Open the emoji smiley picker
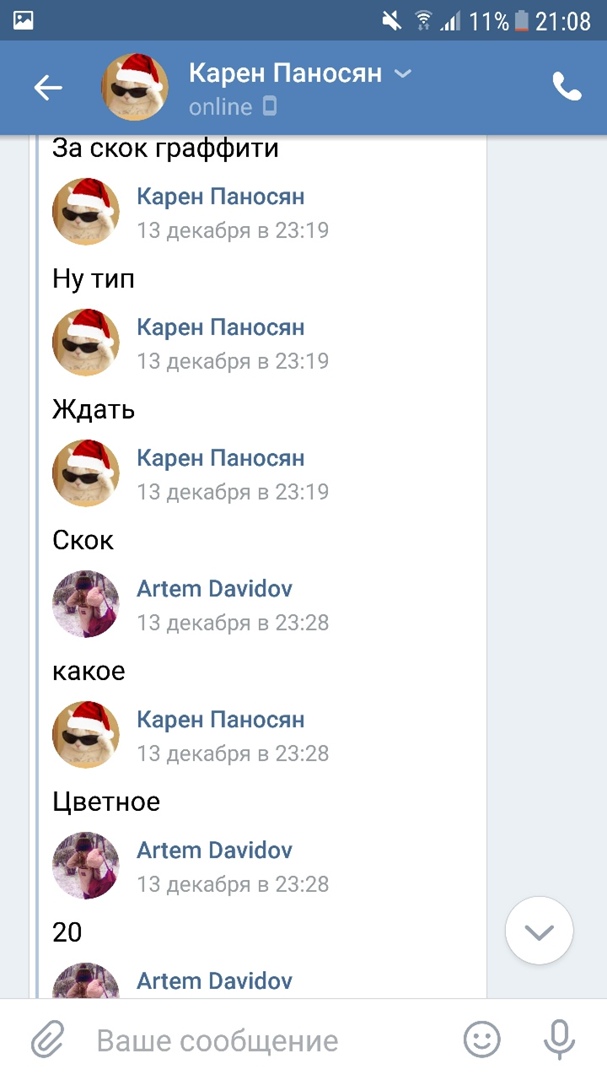The width and height of the screenshot is (607, 1080). pyautogui.click(x=481, y=1040)
